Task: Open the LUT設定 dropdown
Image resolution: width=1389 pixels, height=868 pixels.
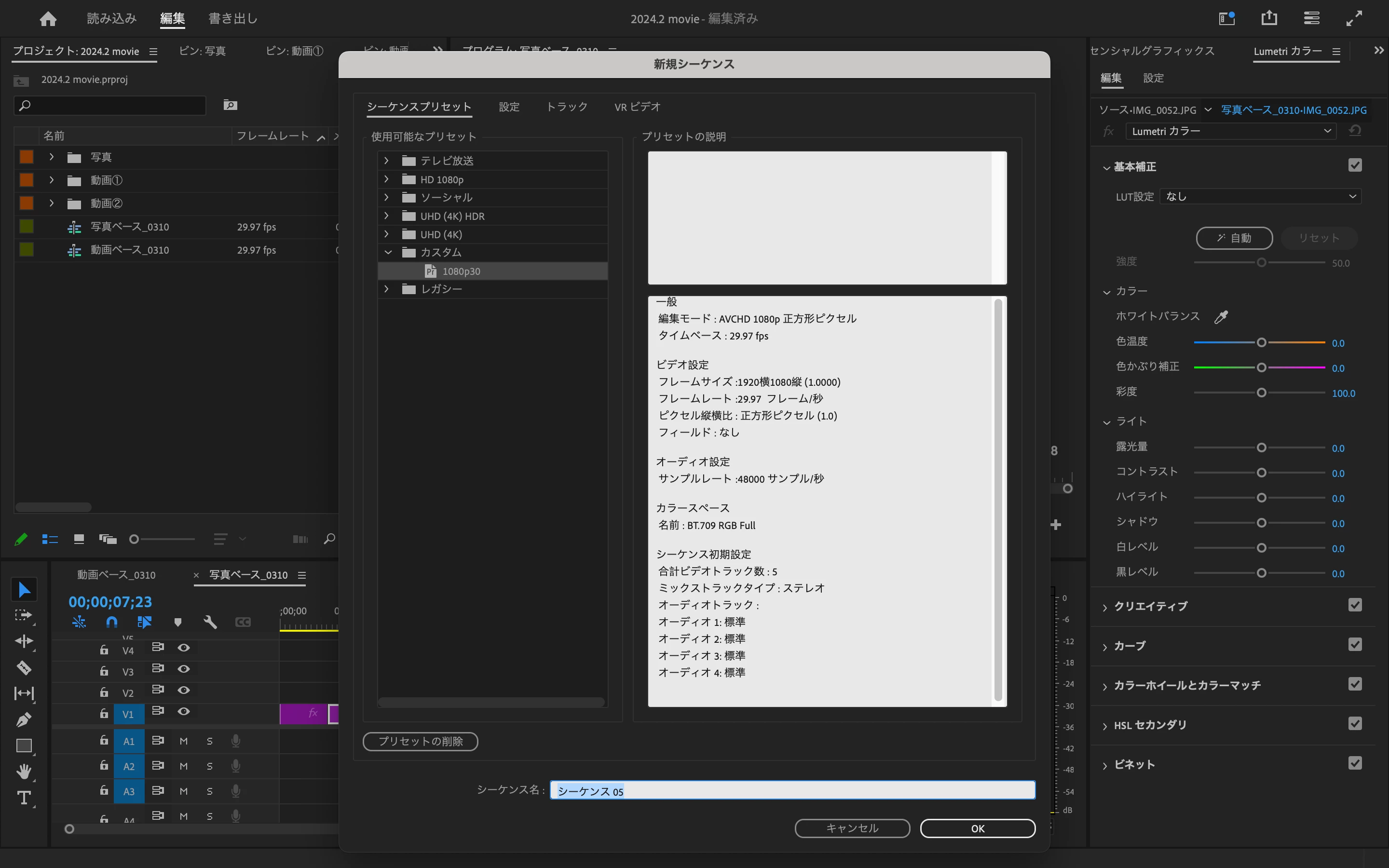Action: pyautogui.click(x=1260, y=196)
